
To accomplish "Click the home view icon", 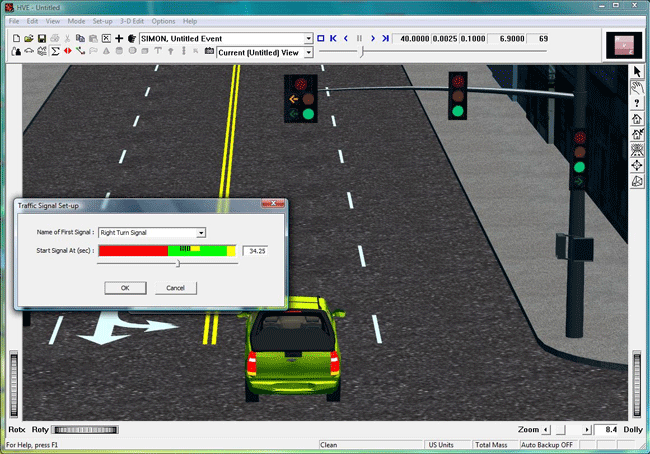I will click(637, 119).
